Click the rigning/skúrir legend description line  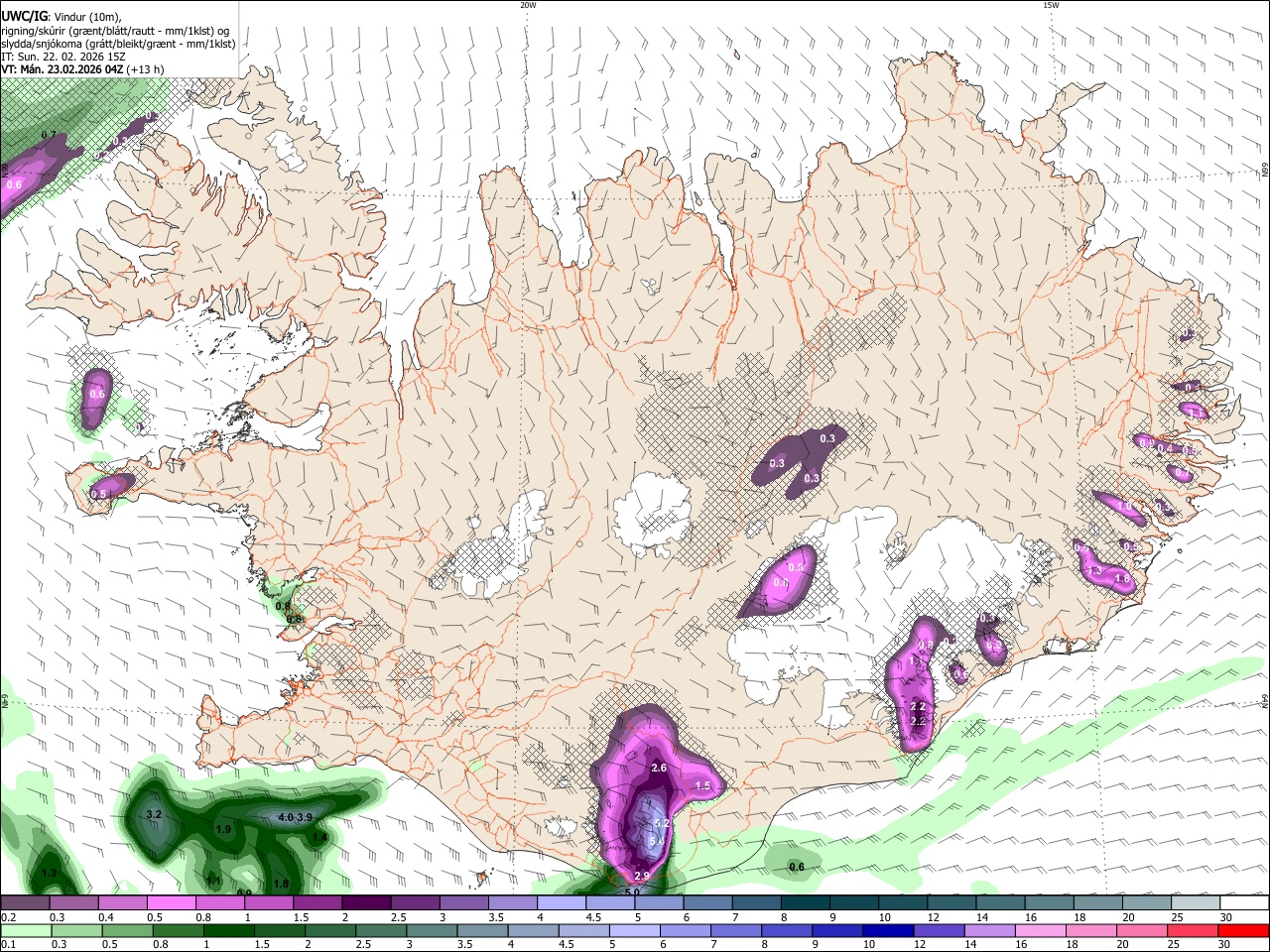(x=114, y=31)
